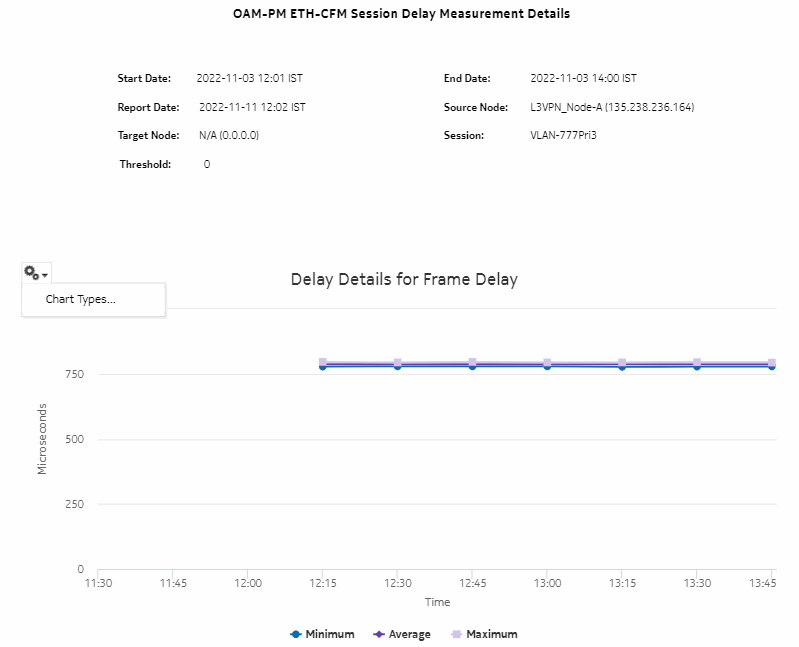
Task: Click the Start Date: field label
Action: [x=144, y=78]
